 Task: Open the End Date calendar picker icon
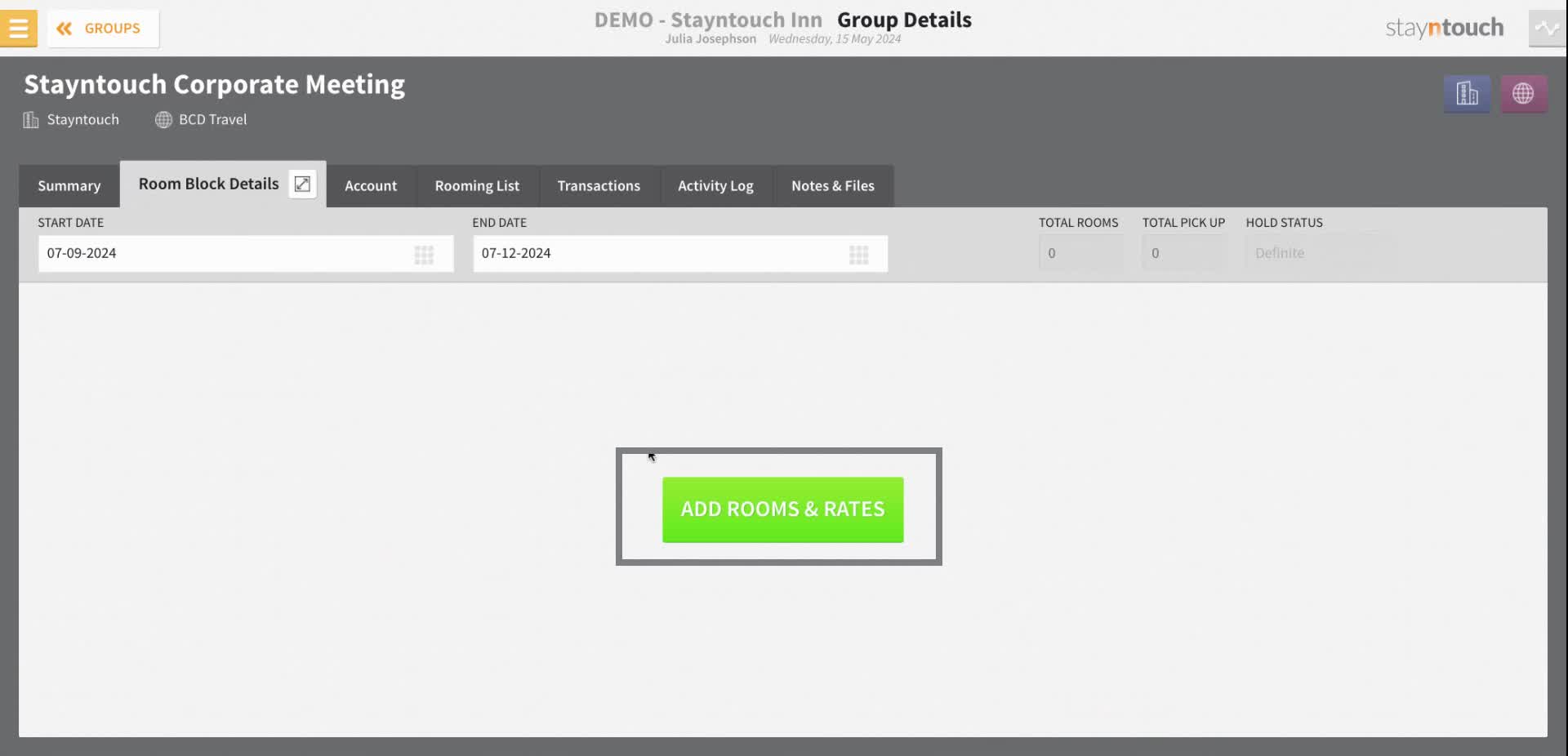(858, 255)
